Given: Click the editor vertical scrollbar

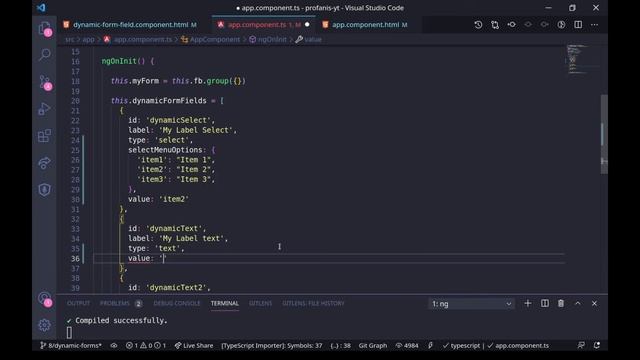Looking at the screenshot, I should pyautogui.click(x=604, y=134).
